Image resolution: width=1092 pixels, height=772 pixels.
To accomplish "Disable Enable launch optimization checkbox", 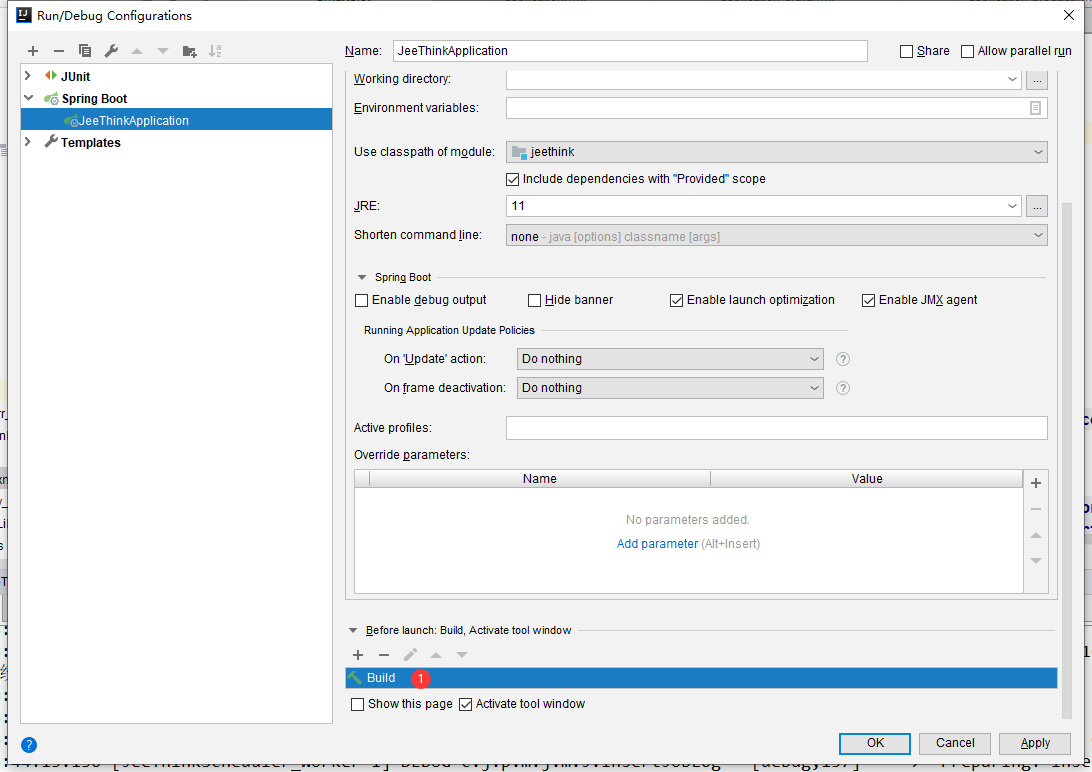I will click(x=676, y=301).
